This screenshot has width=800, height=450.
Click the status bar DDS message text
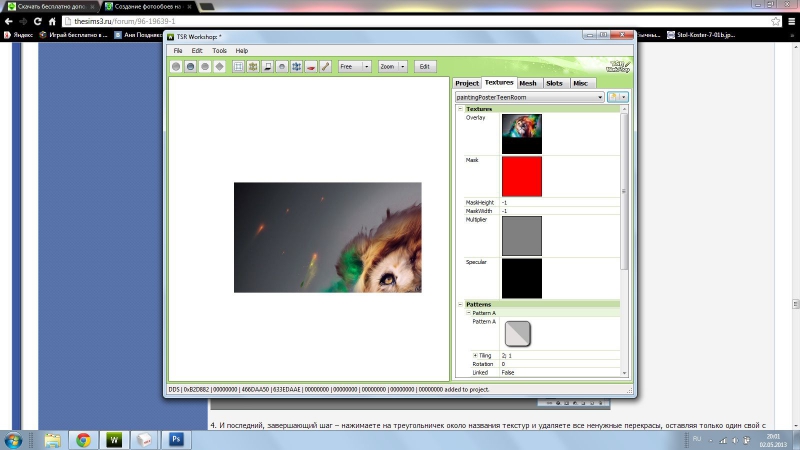tap(329, 389)
